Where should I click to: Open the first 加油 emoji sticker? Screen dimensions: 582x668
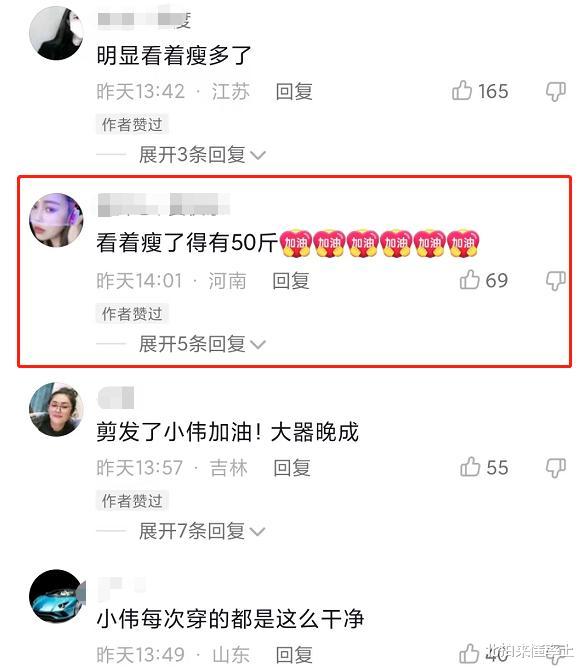(x=296, y=243)
